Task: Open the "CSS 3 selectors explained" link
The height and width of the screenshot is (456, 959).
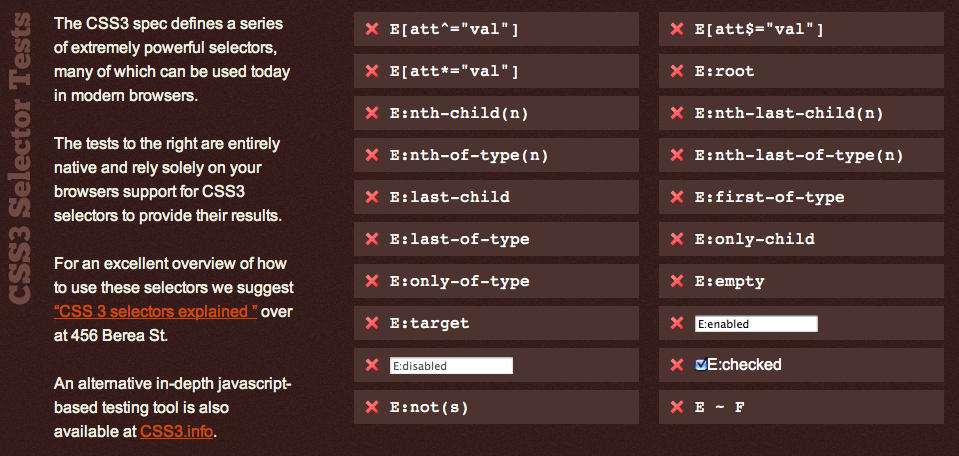Action: (156, 311)
